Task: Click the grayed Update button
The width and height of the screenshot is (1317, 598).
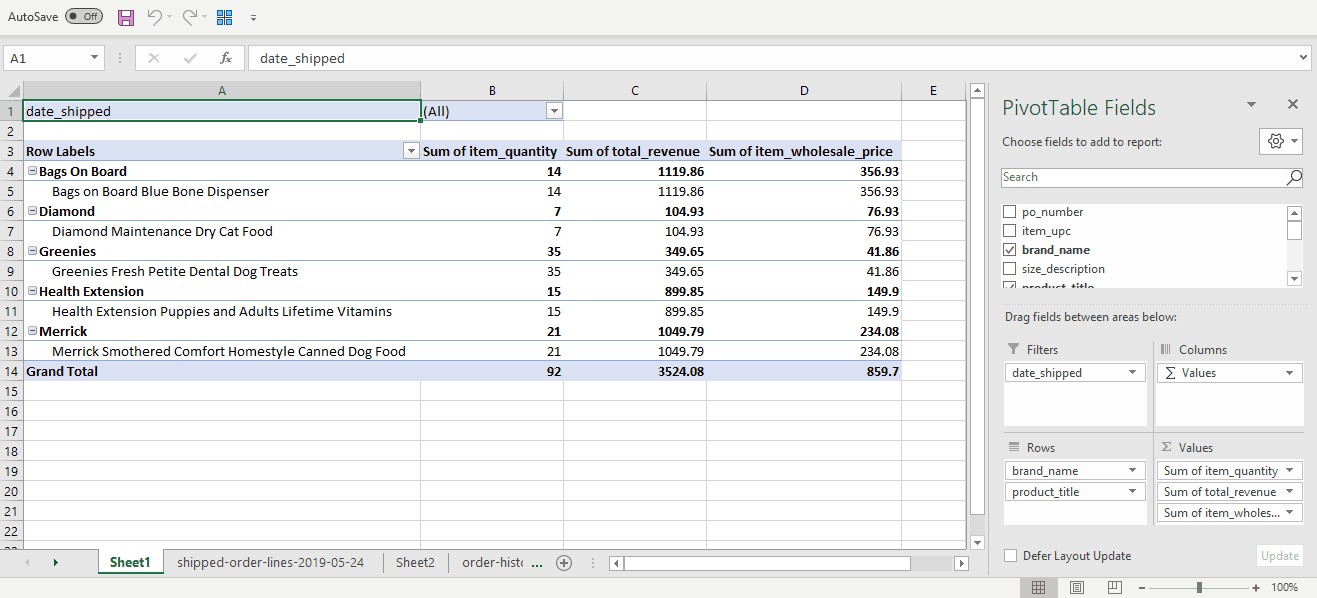Action: tap(1279, 555)
